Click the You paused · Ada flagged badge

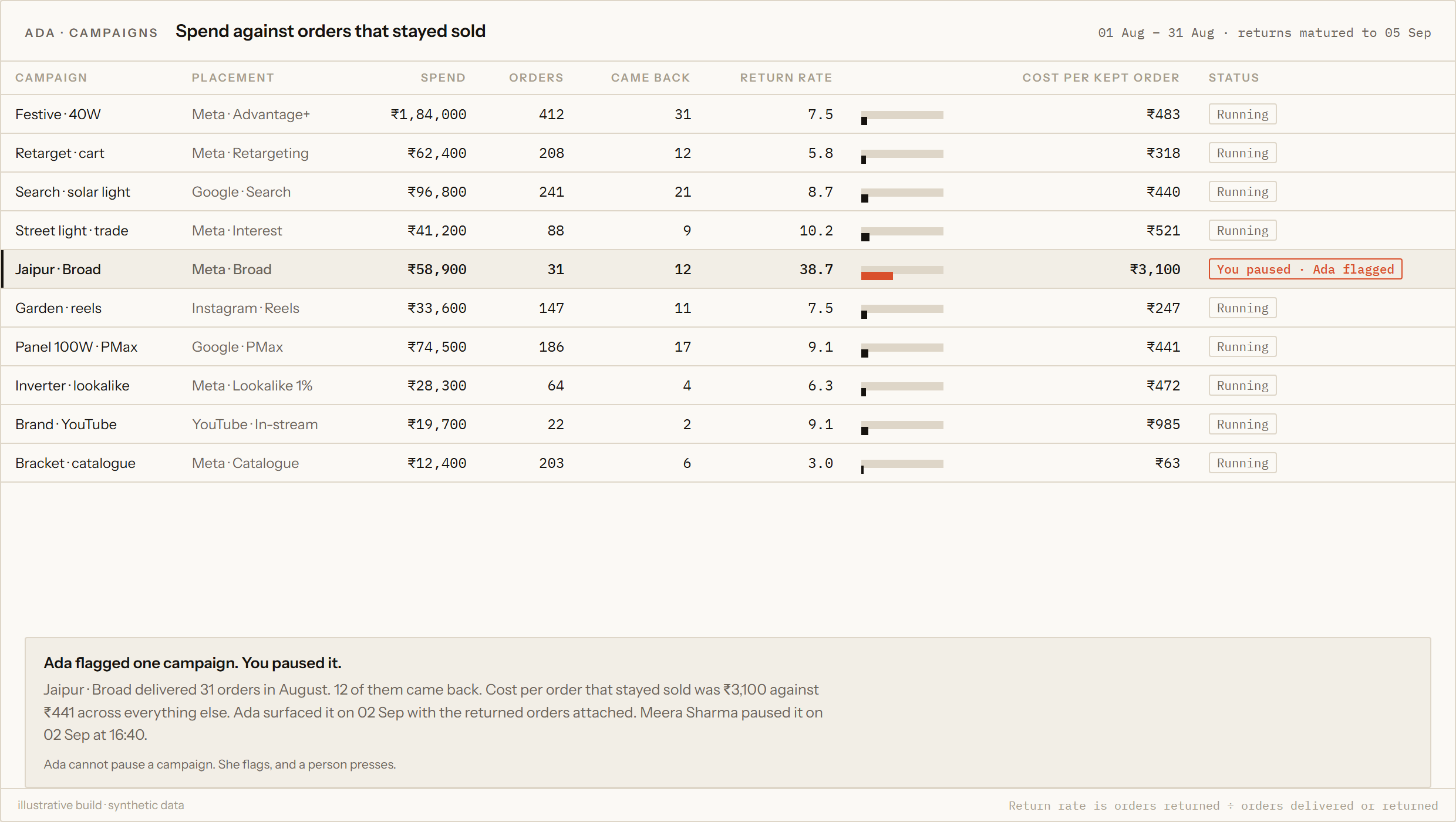pyautogui.click(x=1305, y=269)
